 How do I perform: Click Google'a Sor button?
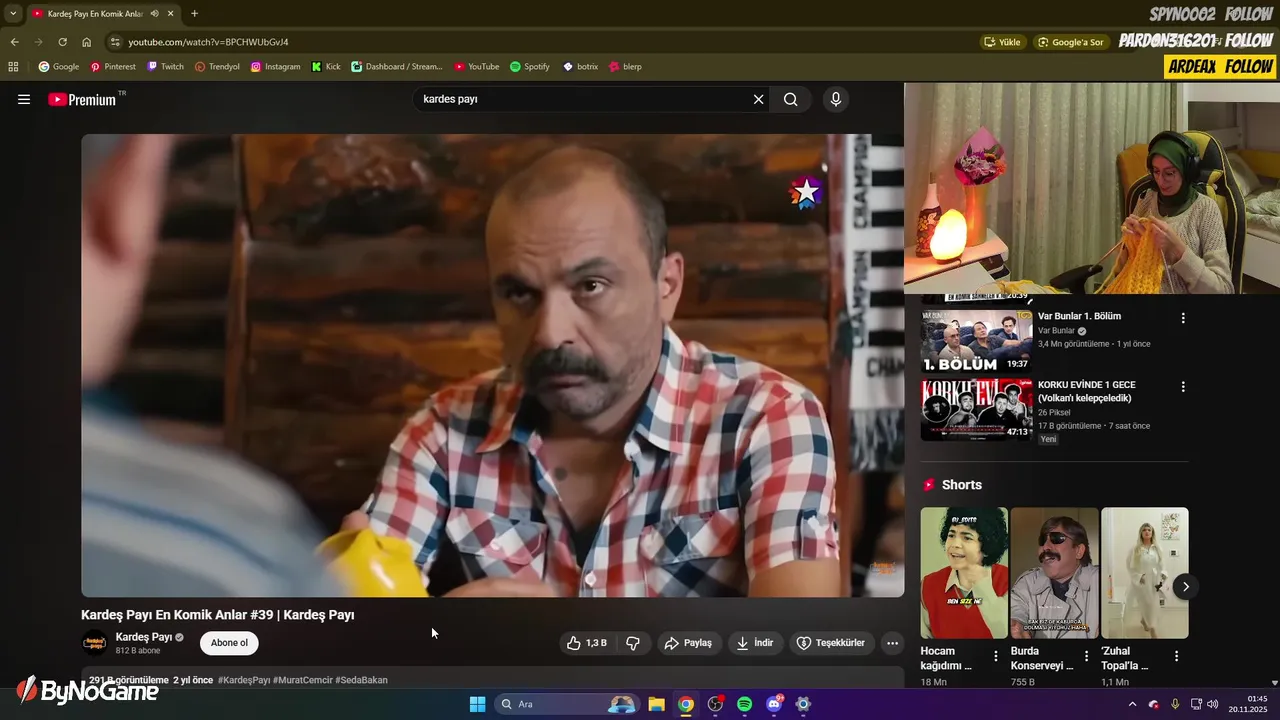coord(1070,42)
